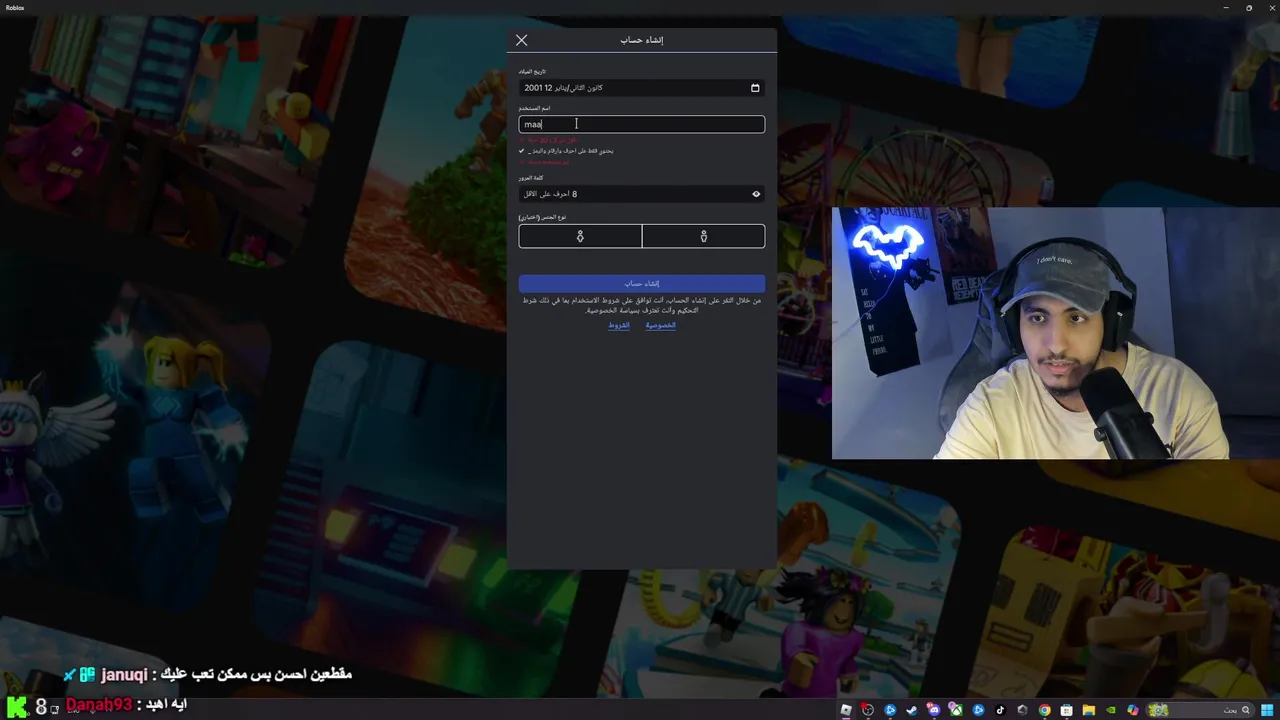
Task: Toggle password visibility with the eye icon
Action: pos(756,194)
